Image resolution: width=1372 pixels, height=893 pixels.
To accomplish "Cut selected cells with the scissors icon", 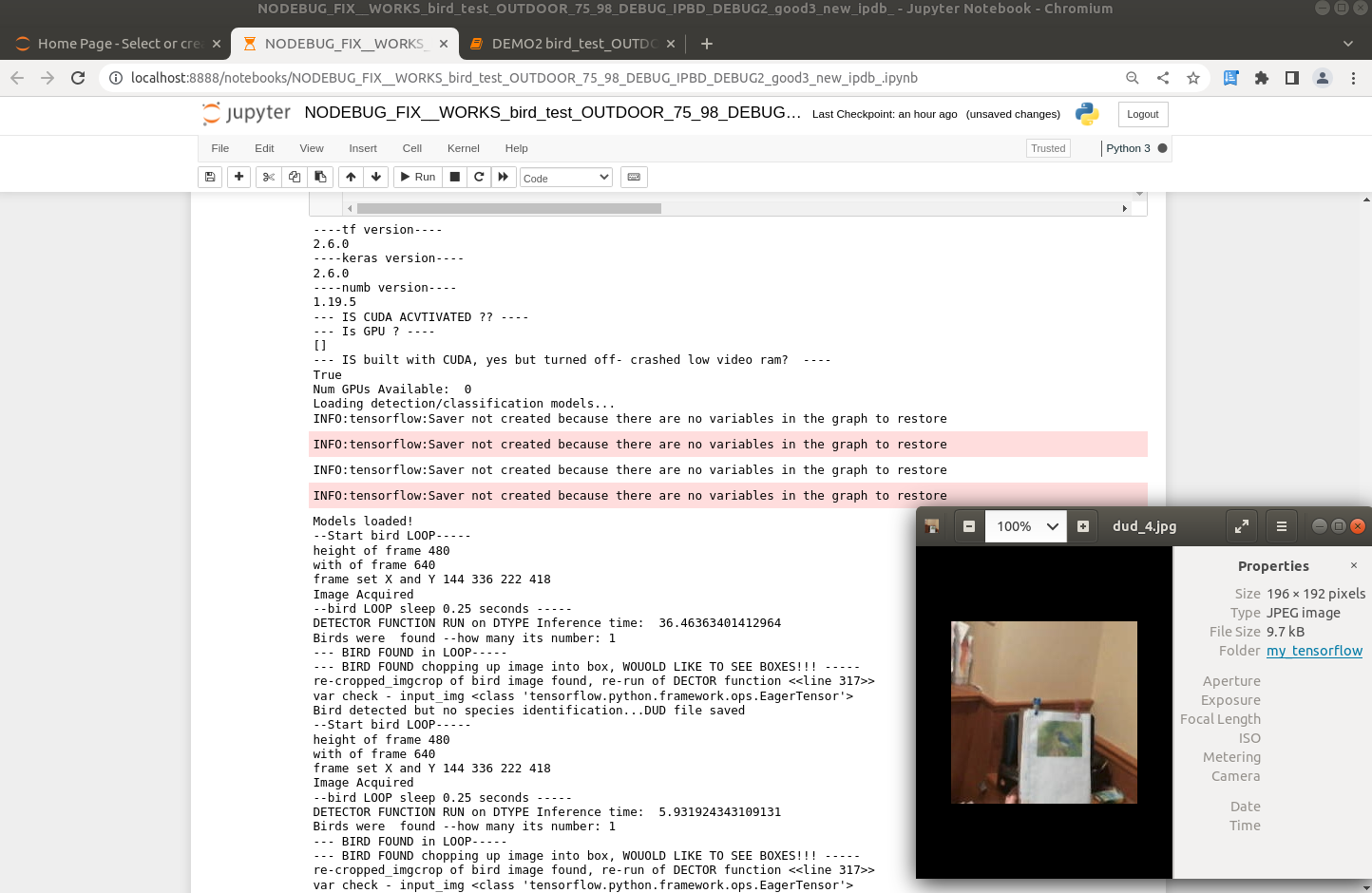I will (269, 177).
